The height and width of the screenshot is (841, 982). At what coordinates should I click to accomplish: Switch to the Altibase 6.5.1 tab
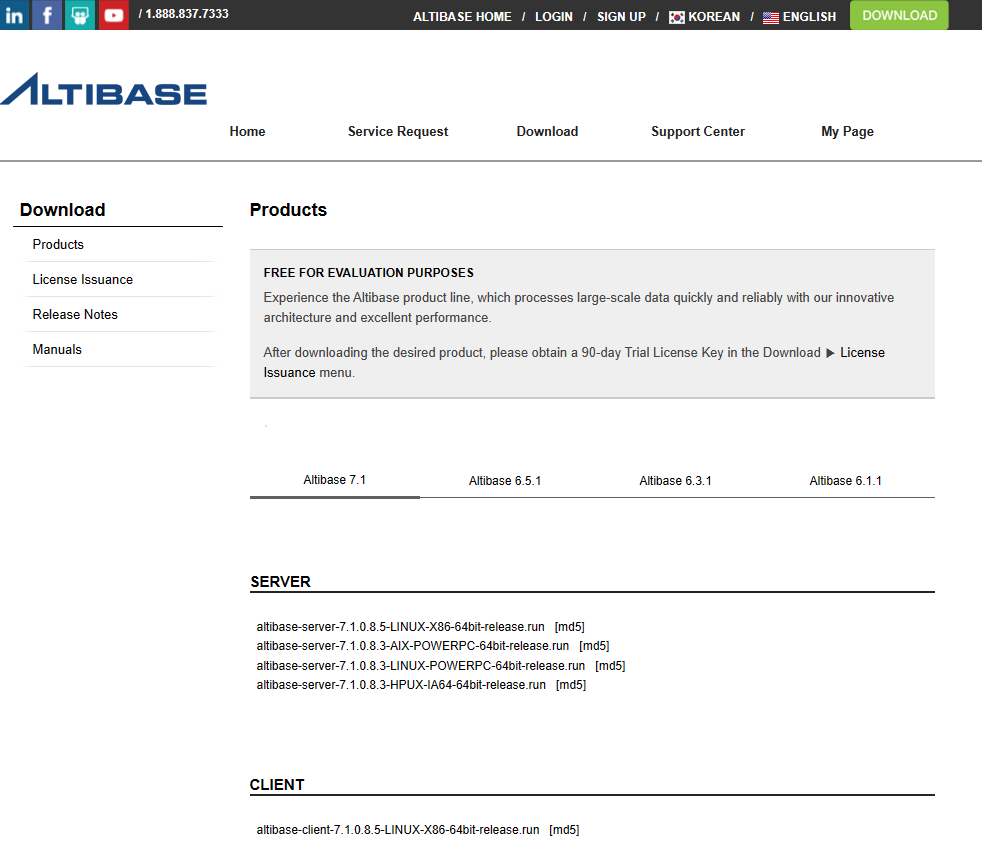tap(505, 481)
